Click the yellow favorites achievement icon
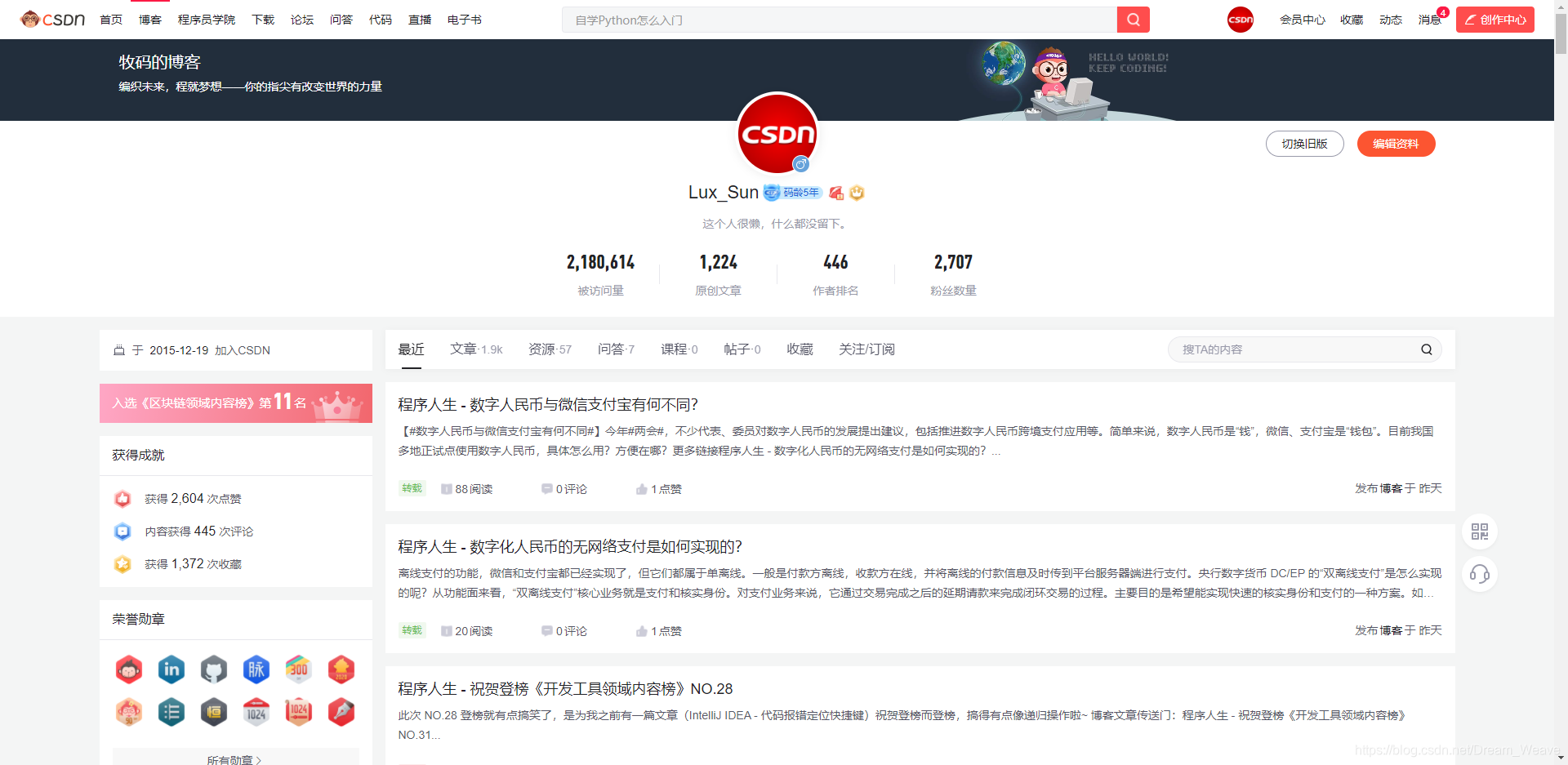 [122, 564]
